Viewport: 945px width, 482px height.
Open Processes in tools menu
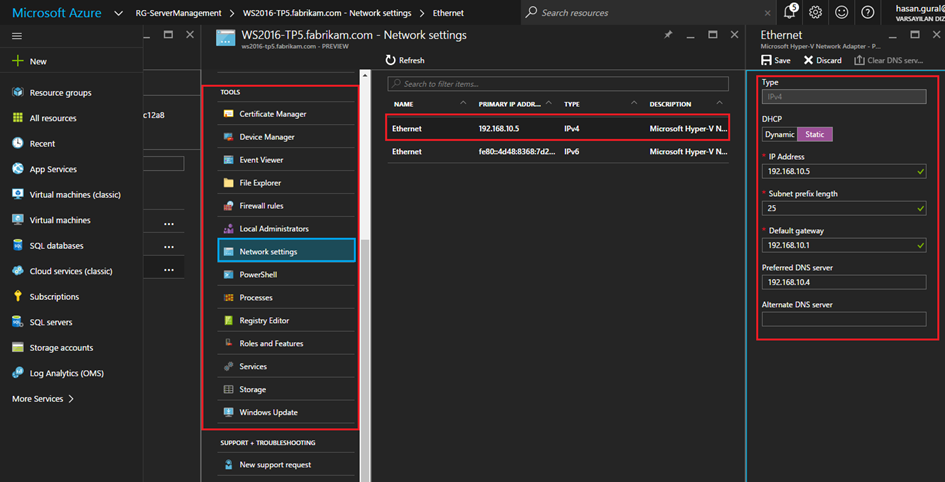click(x=286, y=298)
